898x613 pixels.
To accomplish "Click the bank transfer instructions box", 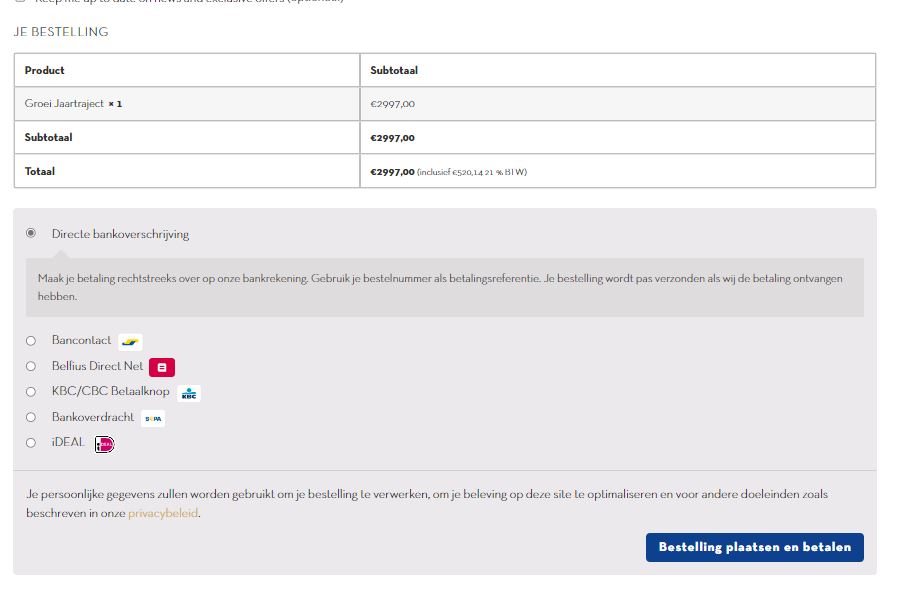I will (x=444, y=288).
